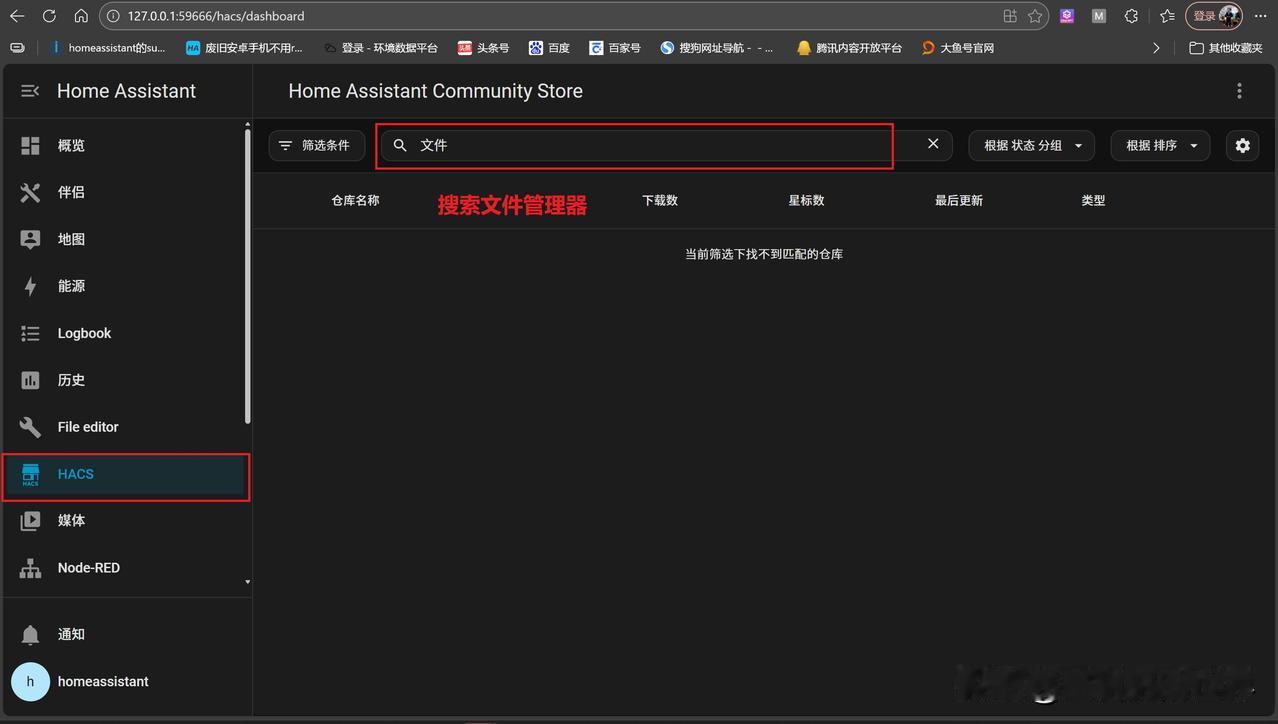Clear the search with the X button
Image resolution: width=1278 pixels, height=724 pixels.
point(932,144)
